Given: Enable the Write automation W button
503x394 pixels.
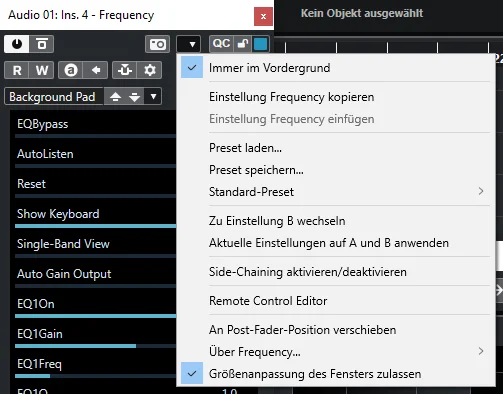Looking at the screenshot, I should [42, 70].
